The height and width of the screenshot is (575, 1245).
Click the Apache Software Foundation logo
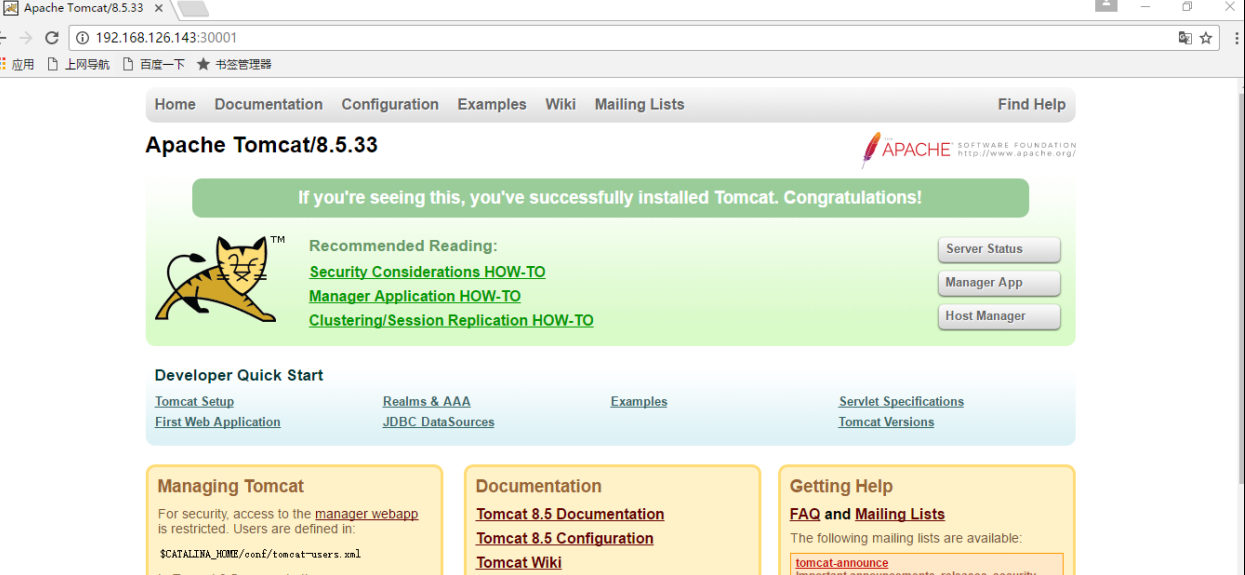coord(969,149)
